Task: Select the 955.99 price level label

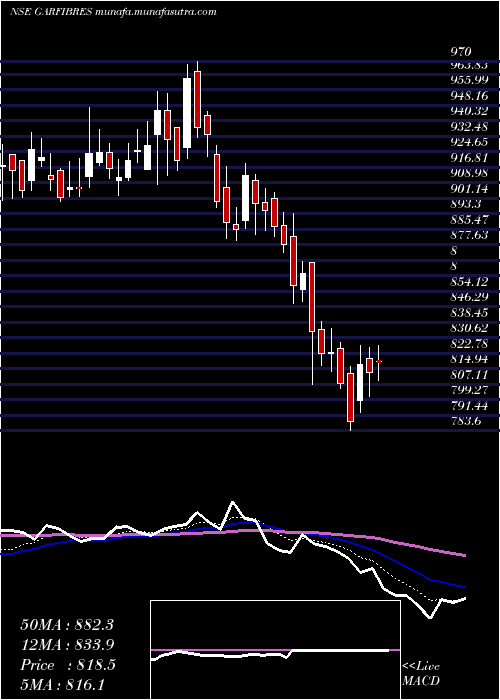Action: (x=469, y=80)
